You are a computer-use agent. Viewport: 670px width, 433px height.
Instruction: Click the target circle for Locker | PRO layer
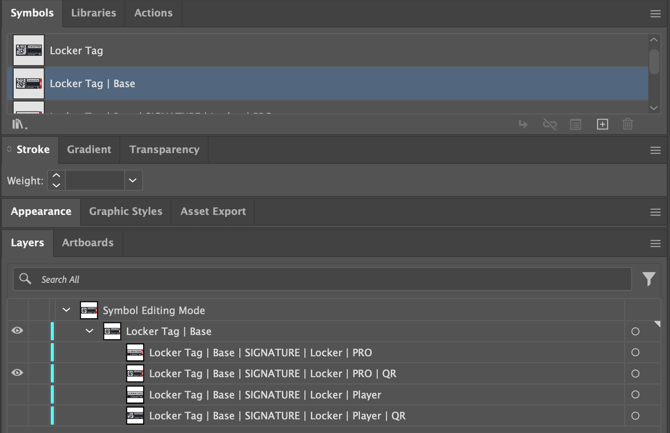tap(635, 352)
